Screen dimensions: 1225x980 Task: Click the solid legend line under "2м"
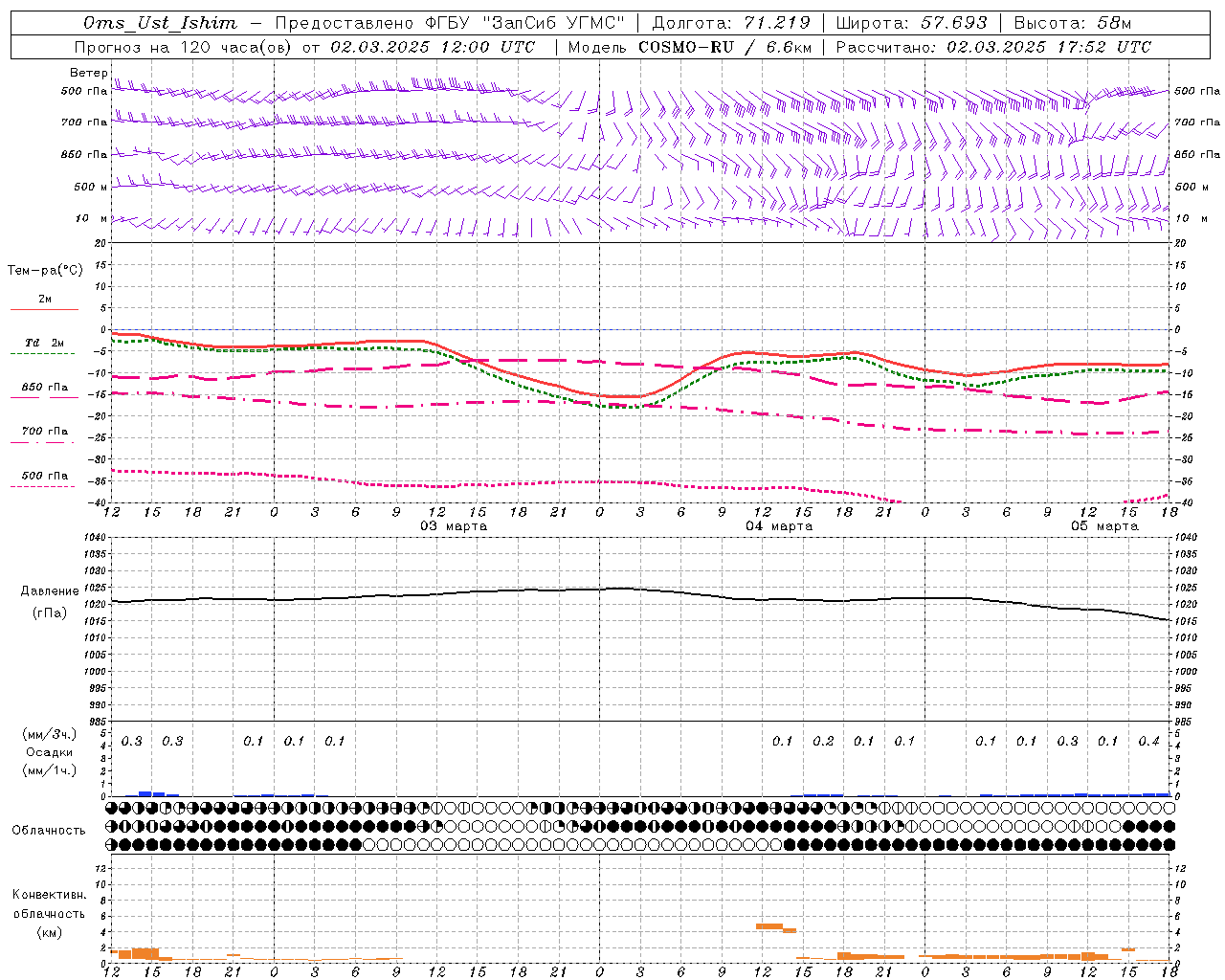pos(44,309)
